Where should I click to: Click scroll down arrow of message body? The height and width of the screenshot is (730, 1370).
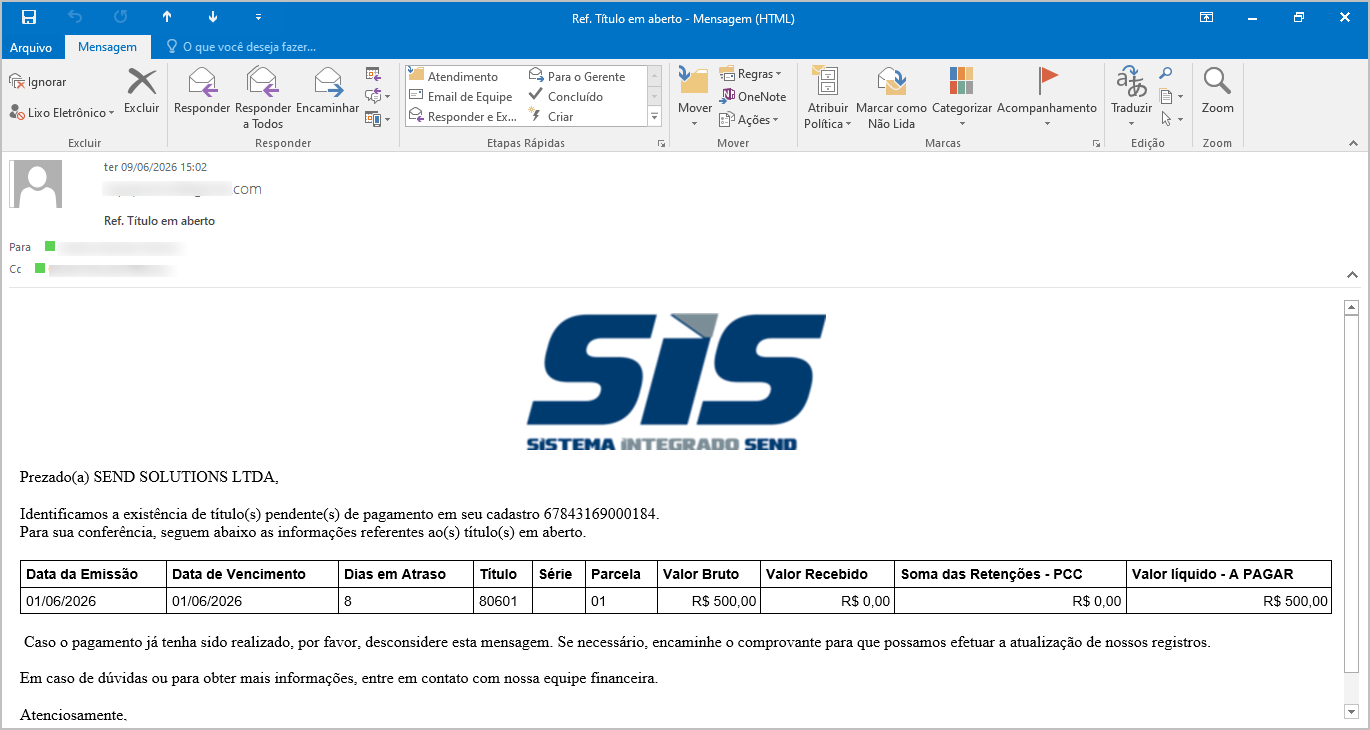click(1352, 711)
